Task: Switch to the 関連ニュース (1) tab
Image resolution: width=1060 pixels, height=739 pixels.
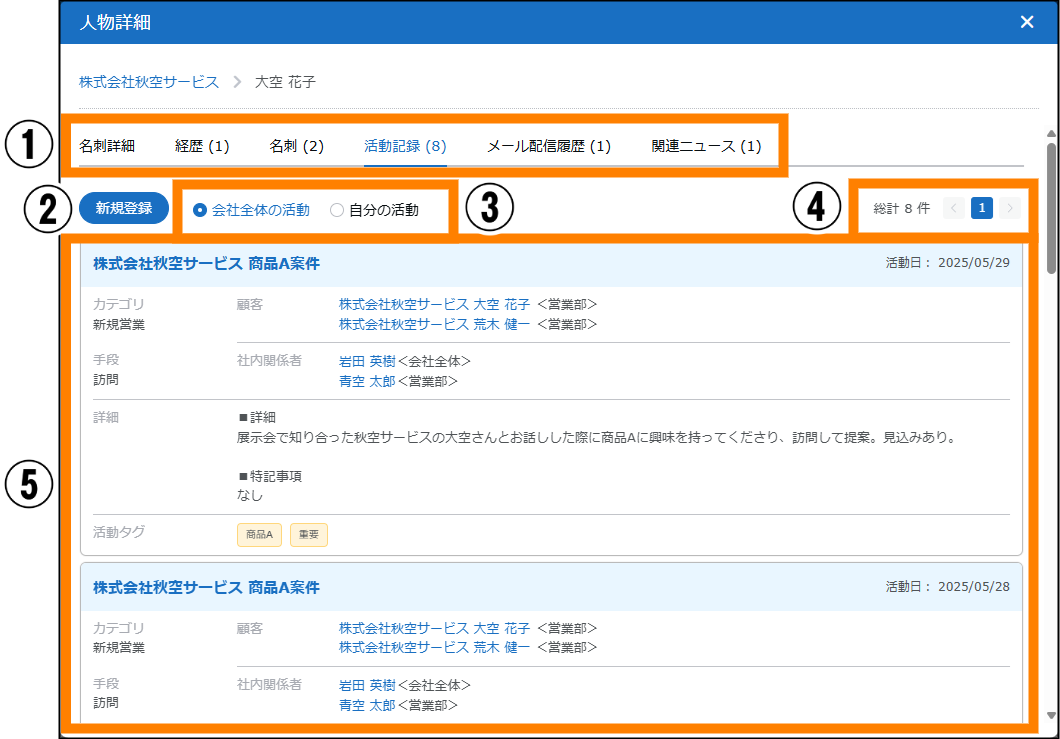Action: point(706,146)
